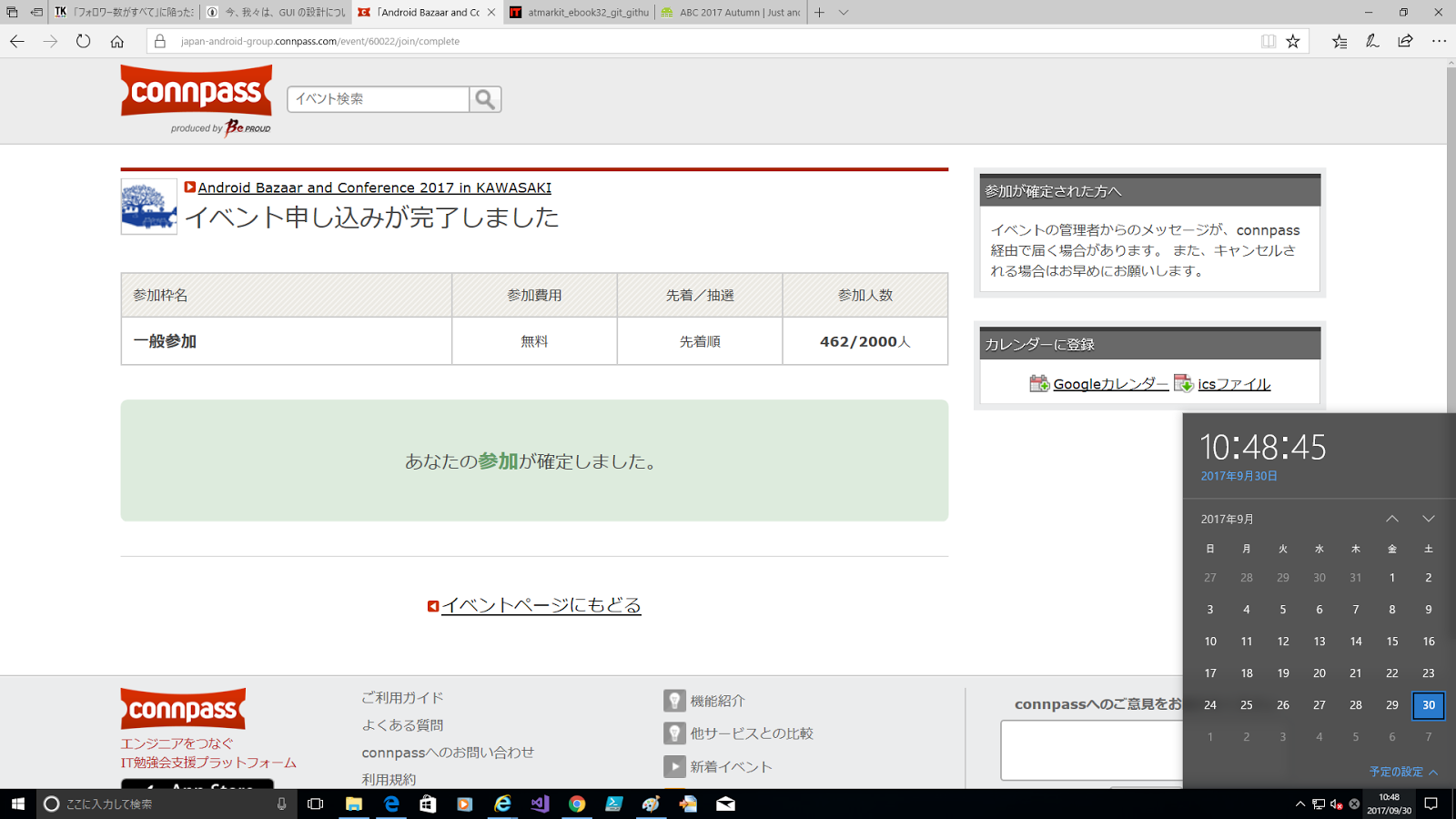Open the Action Center notifications
This screenshot has width=1456, height=819.
pos(1431,804)
